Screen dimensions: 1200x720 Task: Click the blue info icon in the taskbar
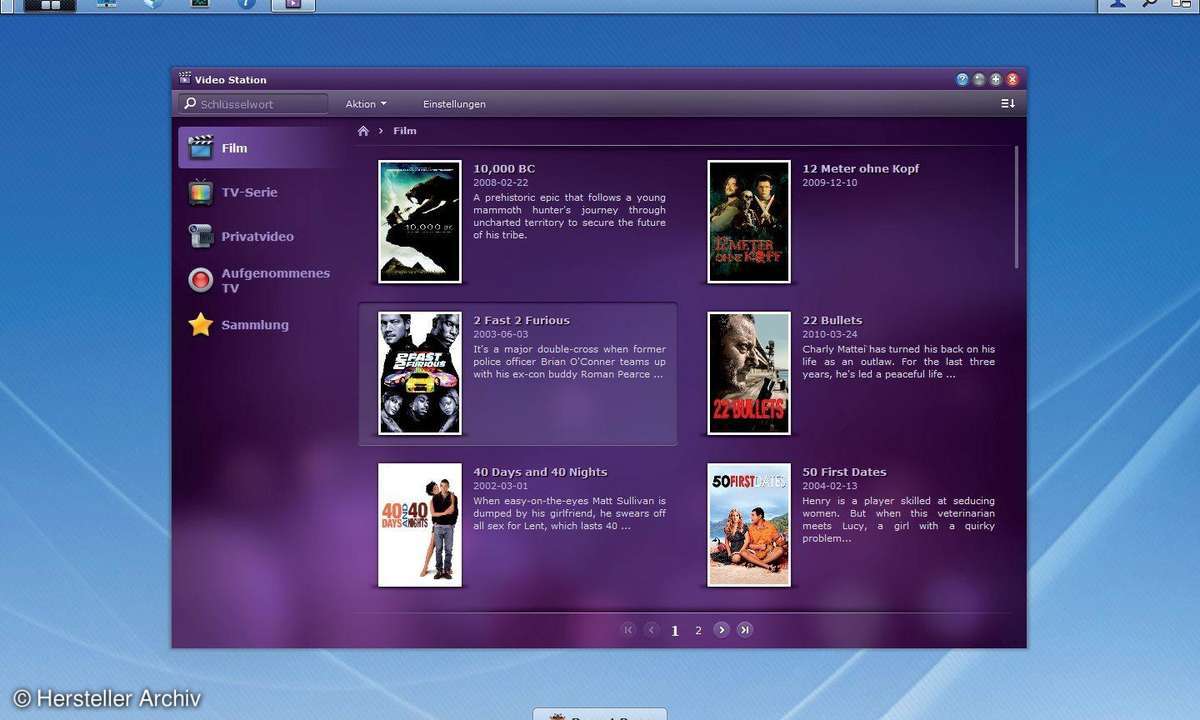click(x=246, y=4)
